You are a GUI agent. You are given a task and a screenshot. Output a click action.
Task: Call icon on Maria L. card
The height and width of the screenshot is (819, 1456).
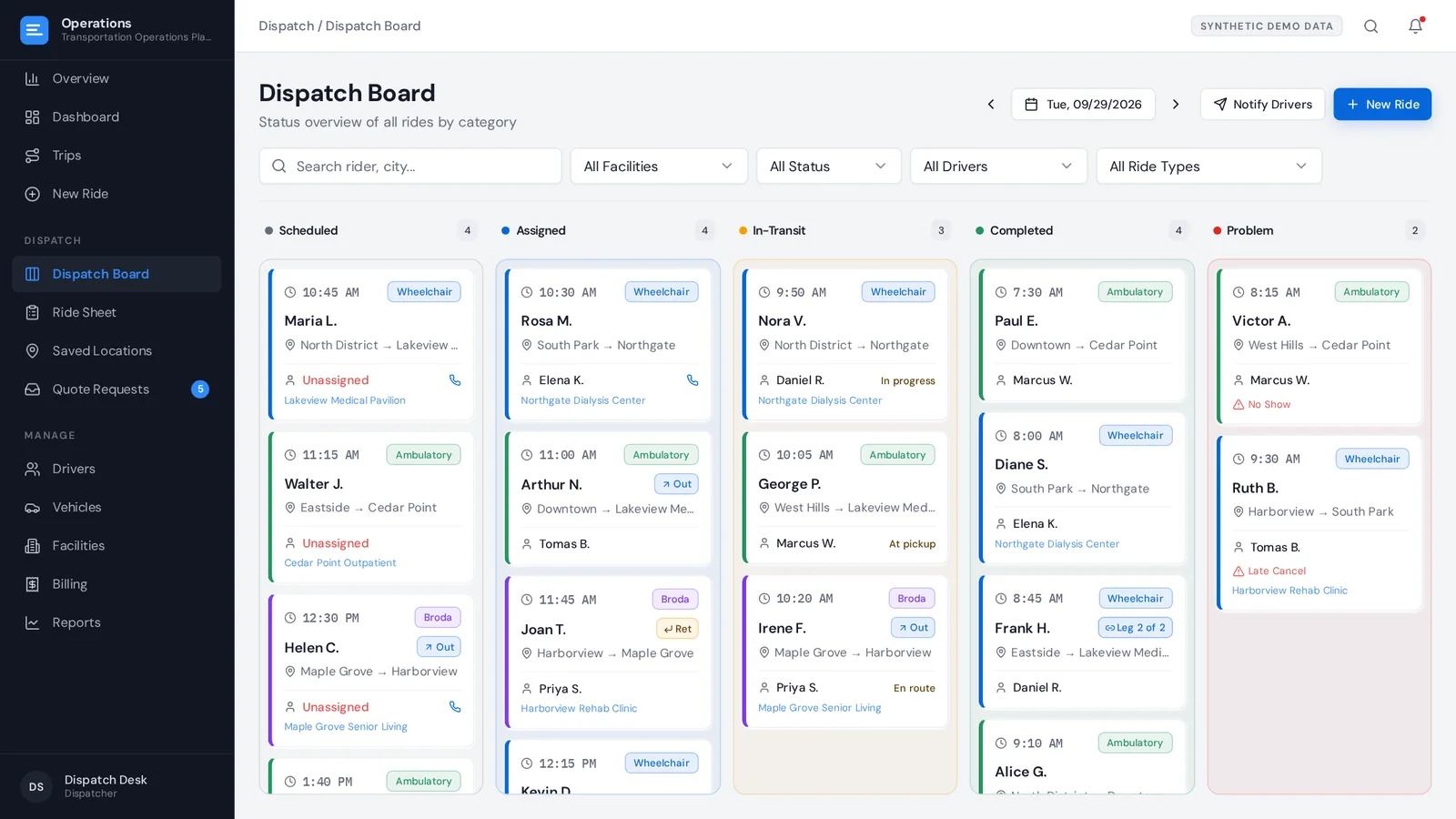pos(455,380)
